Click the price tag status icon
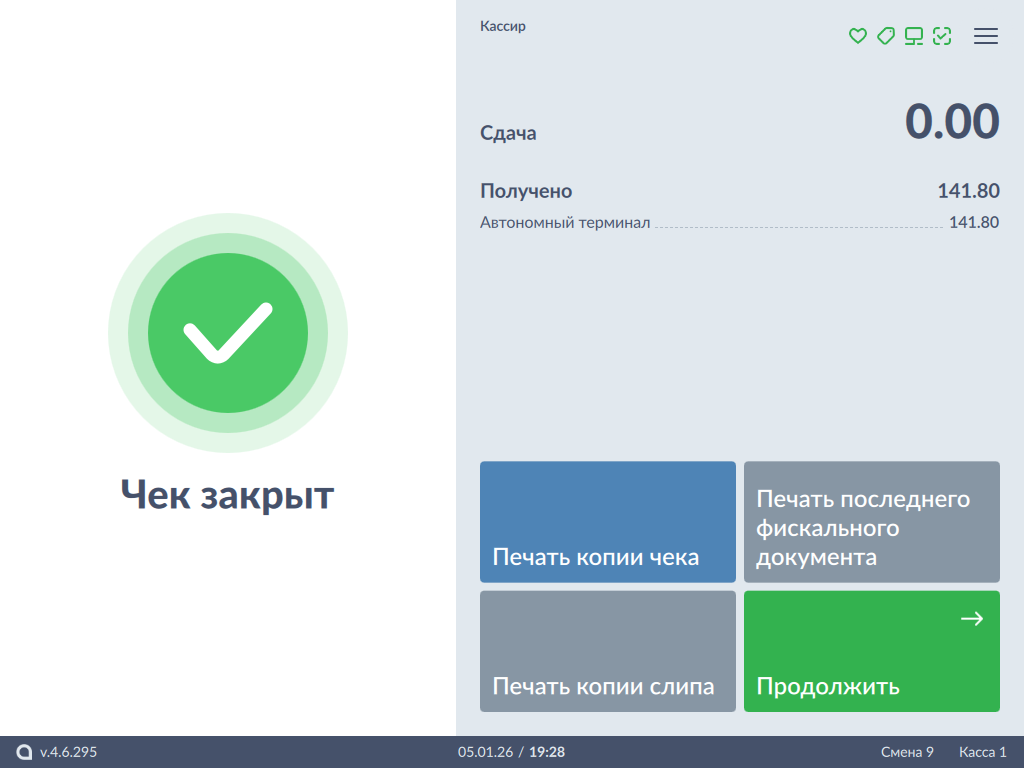Image resolution: width=1024 pixels, height=768 pixels. pyautogui.click(x=885, y=36)
